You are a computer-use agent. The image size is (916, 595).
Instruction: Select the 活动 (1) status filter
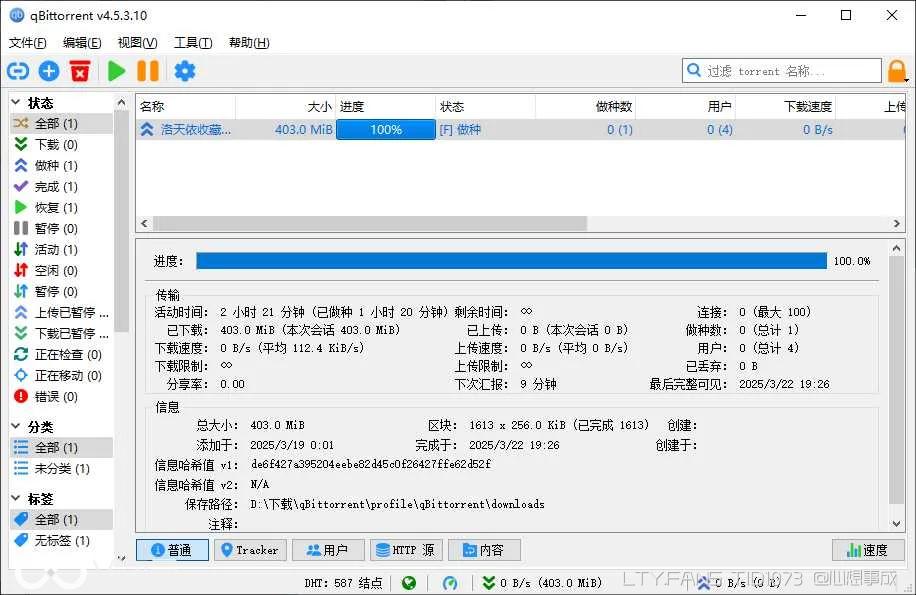(x=61, y=249)
